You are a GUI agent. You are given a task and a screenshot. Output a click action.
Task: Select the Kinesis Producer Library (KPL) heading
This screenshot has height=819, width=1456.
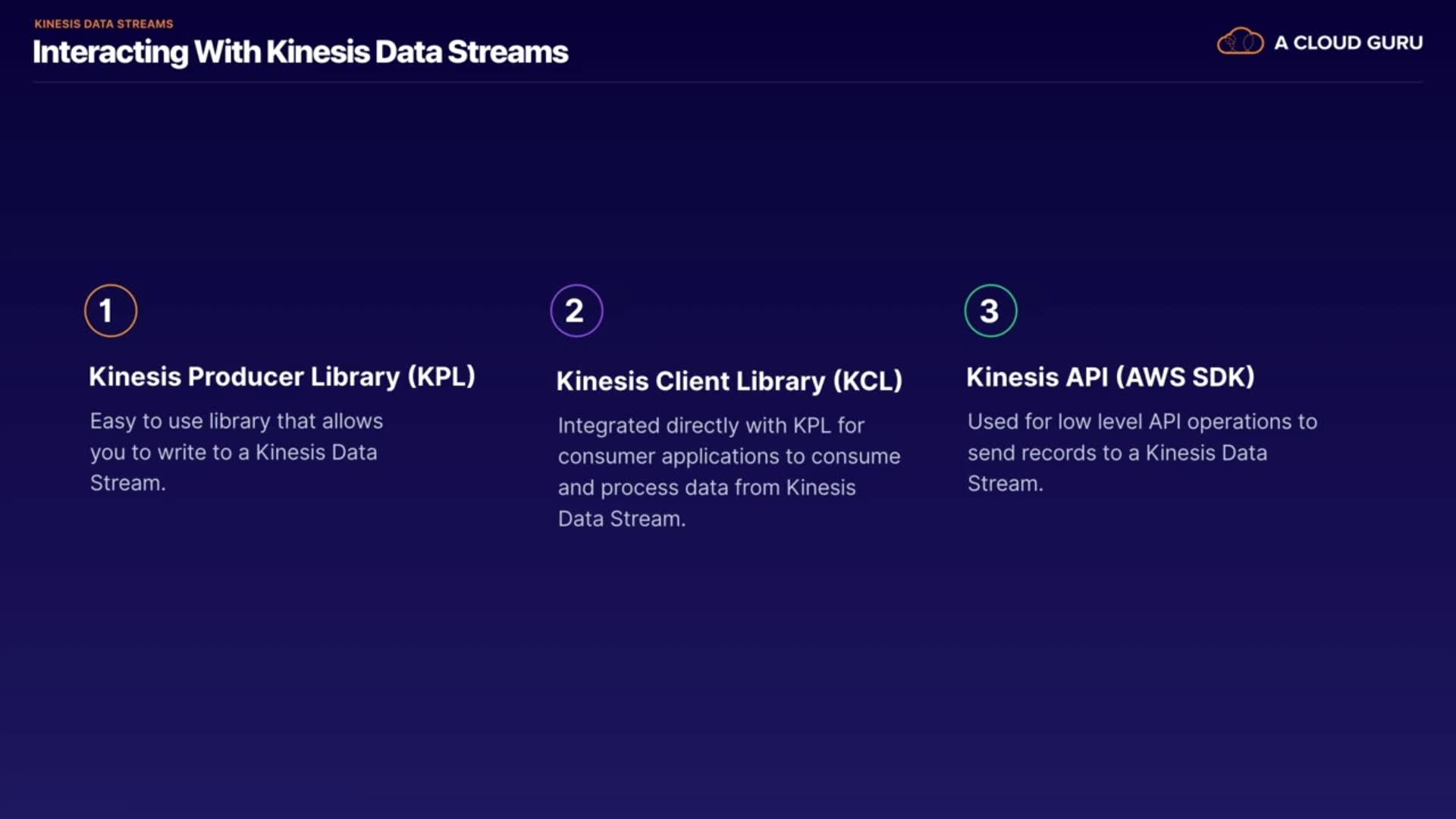click(282, 376)
